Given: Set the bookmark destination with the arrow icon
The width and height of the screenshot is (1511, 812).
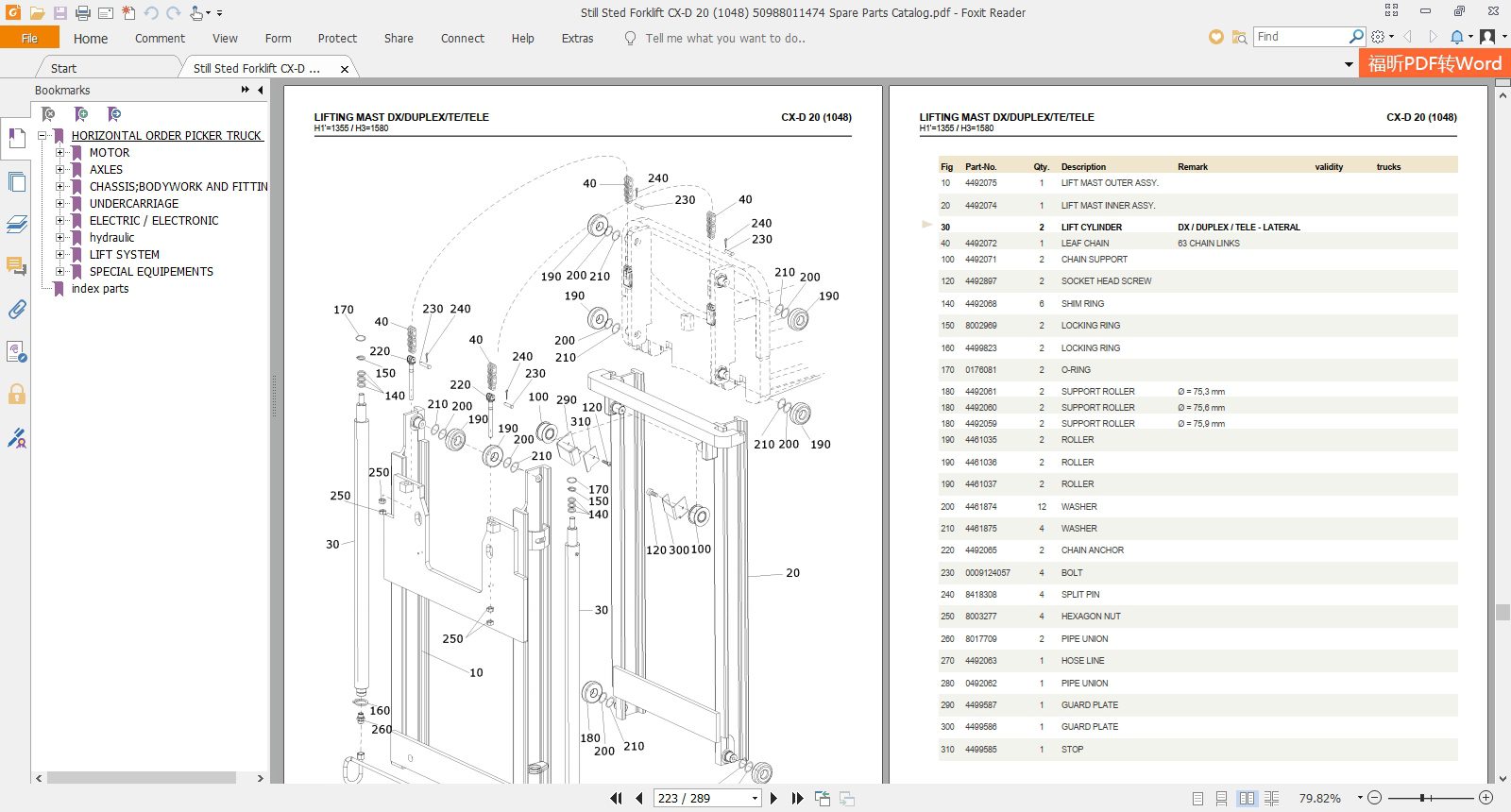Looking at the screenshot, I should 114,114.
